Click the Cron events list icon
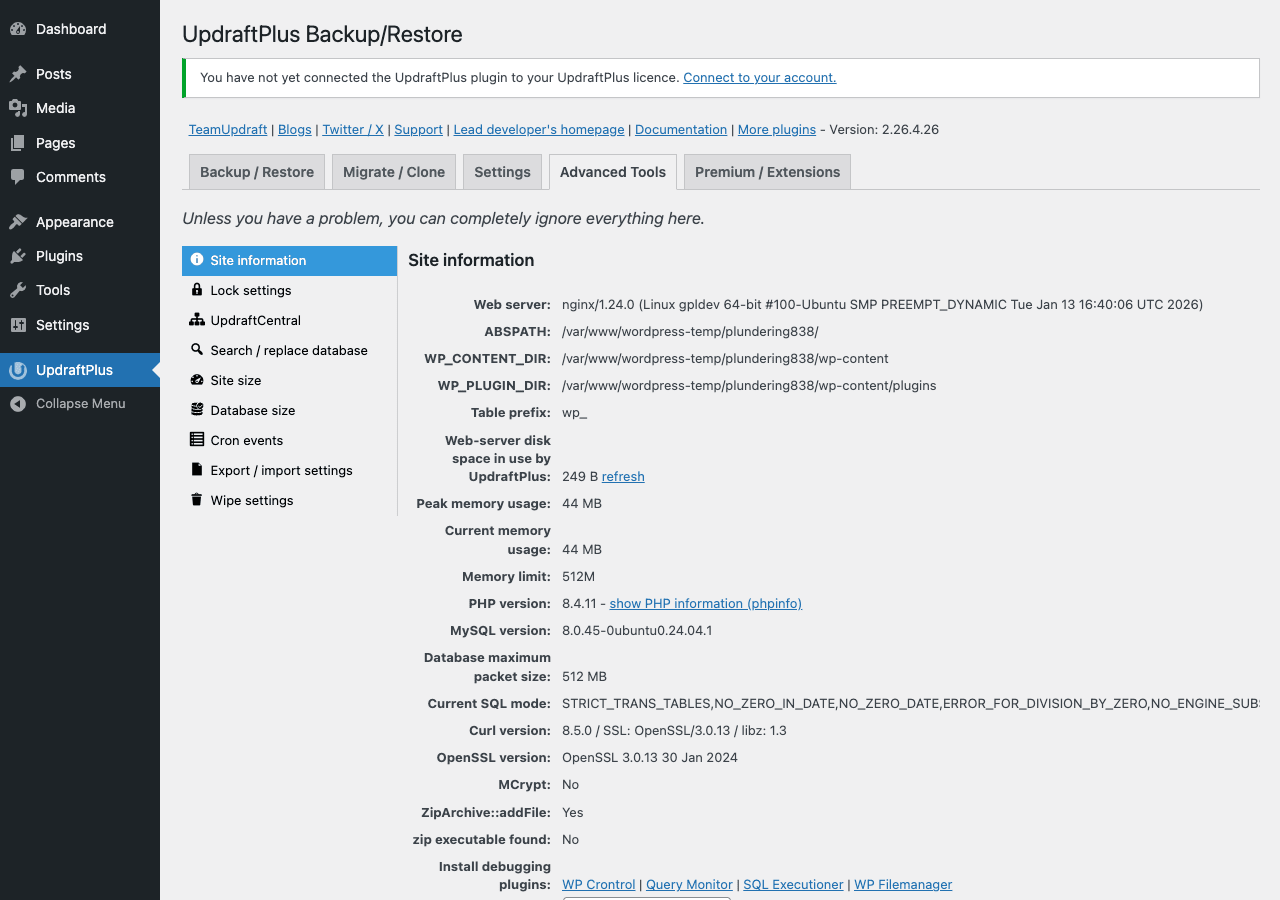The height and width of the screenshot is (900, 1280). coord(197,440)
